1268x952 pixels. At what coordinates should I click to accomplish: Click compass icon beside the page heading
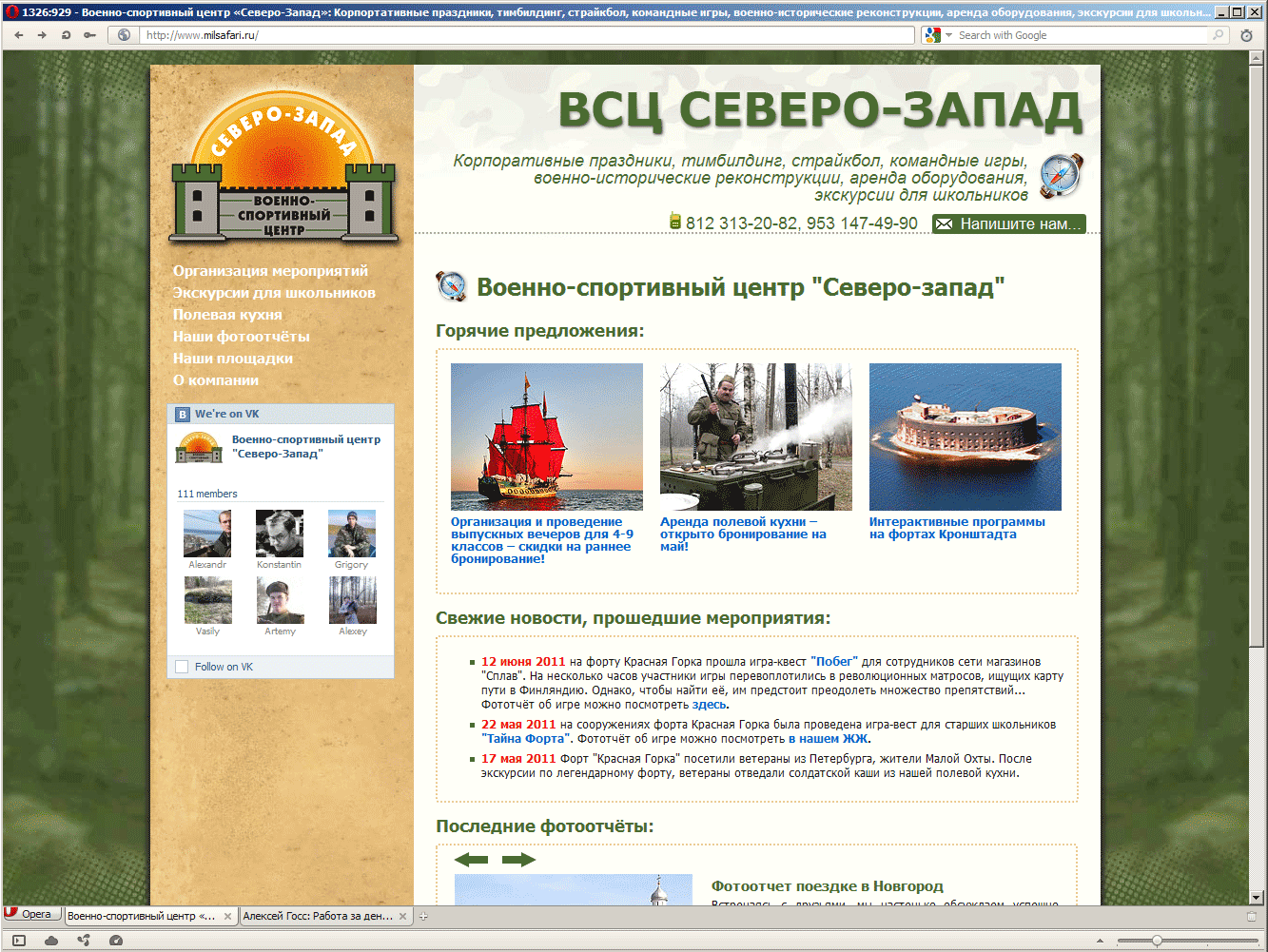click(452, 286)
